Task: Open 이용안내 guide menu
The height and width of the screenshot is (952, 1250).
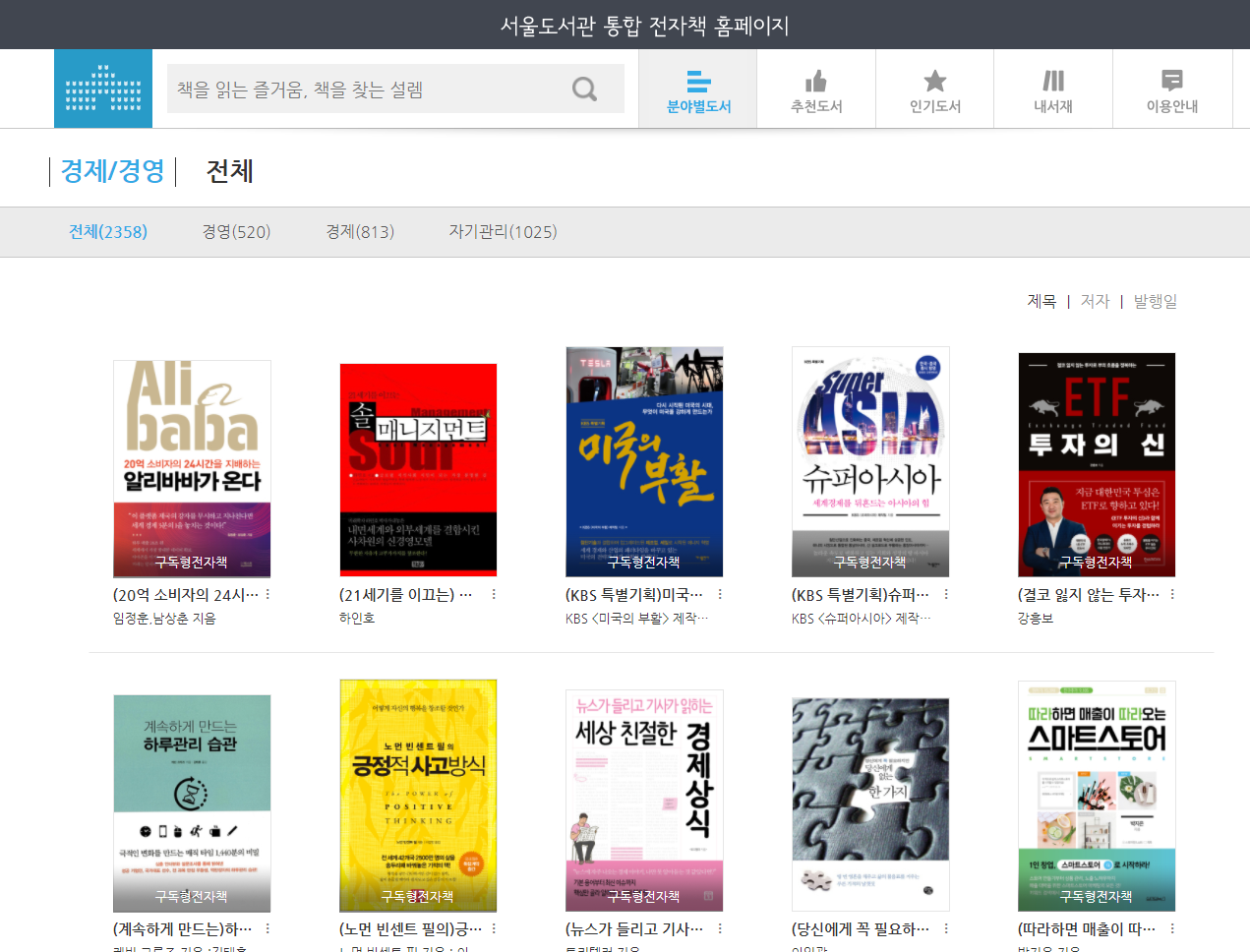Action: 1172,89
